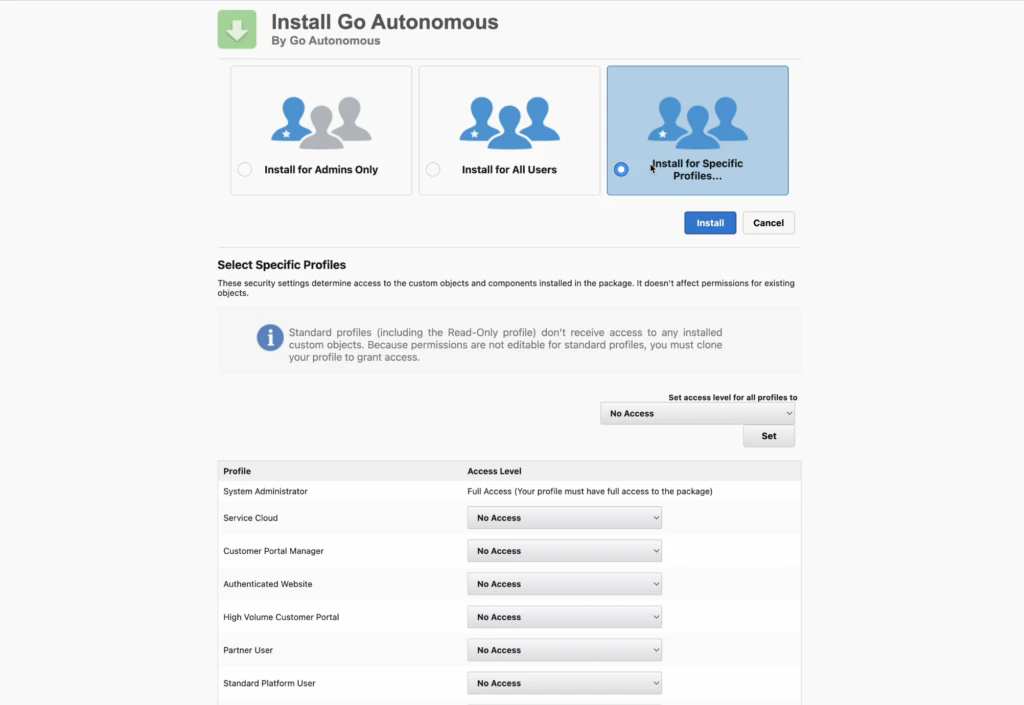Click the Set access level for all profiles label
Screen dimensions: 1024x705
click(733, 398)
